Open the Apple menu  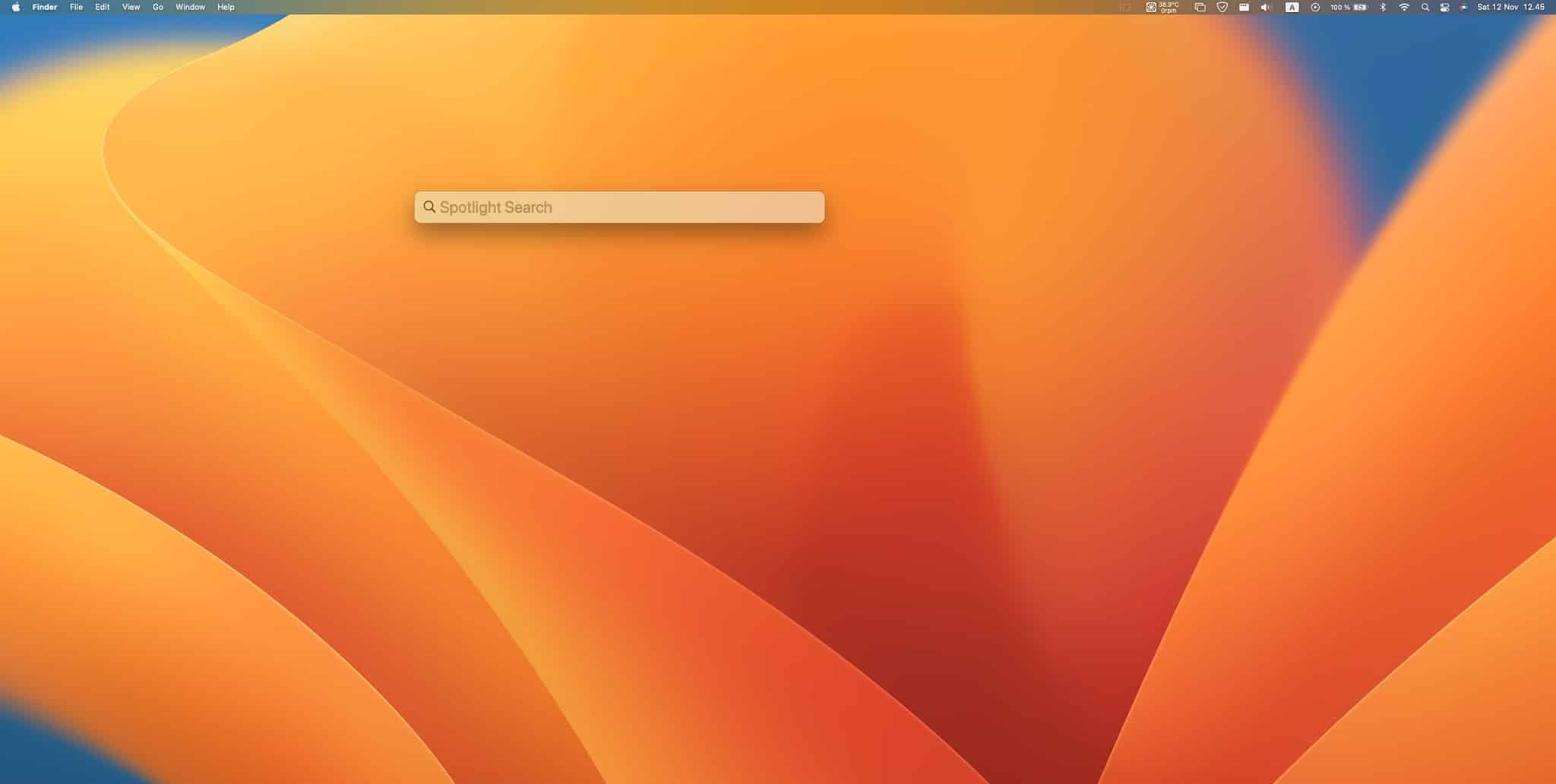(16, 7)
